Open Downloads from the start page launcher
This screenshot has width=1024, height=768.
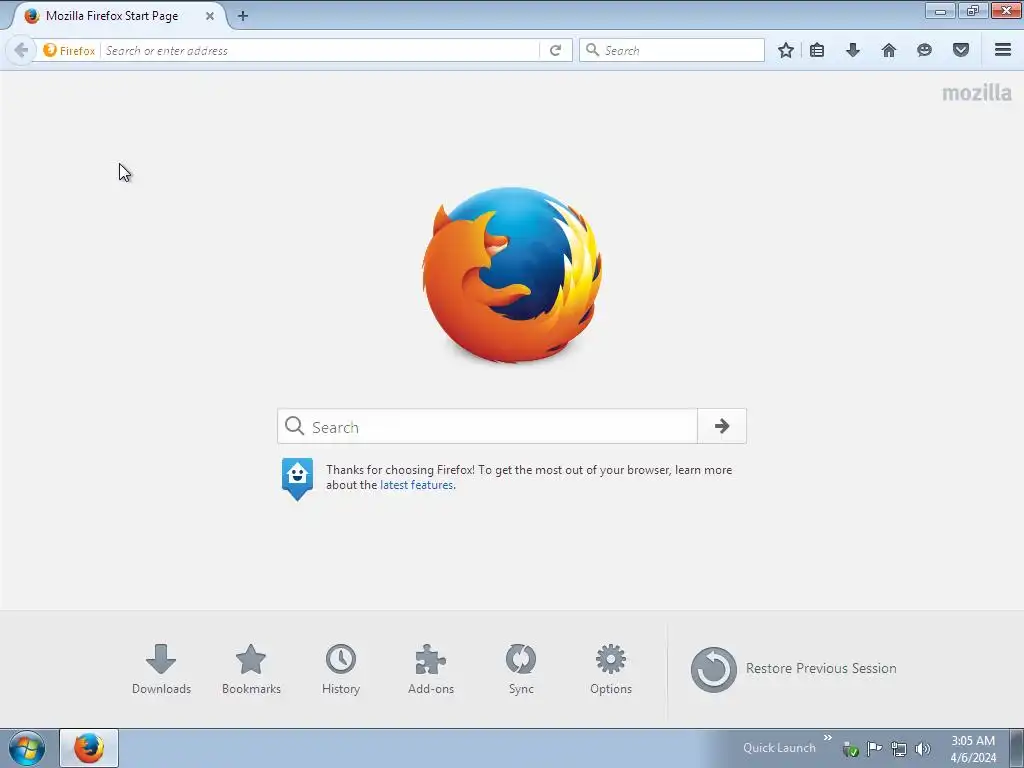161,669
